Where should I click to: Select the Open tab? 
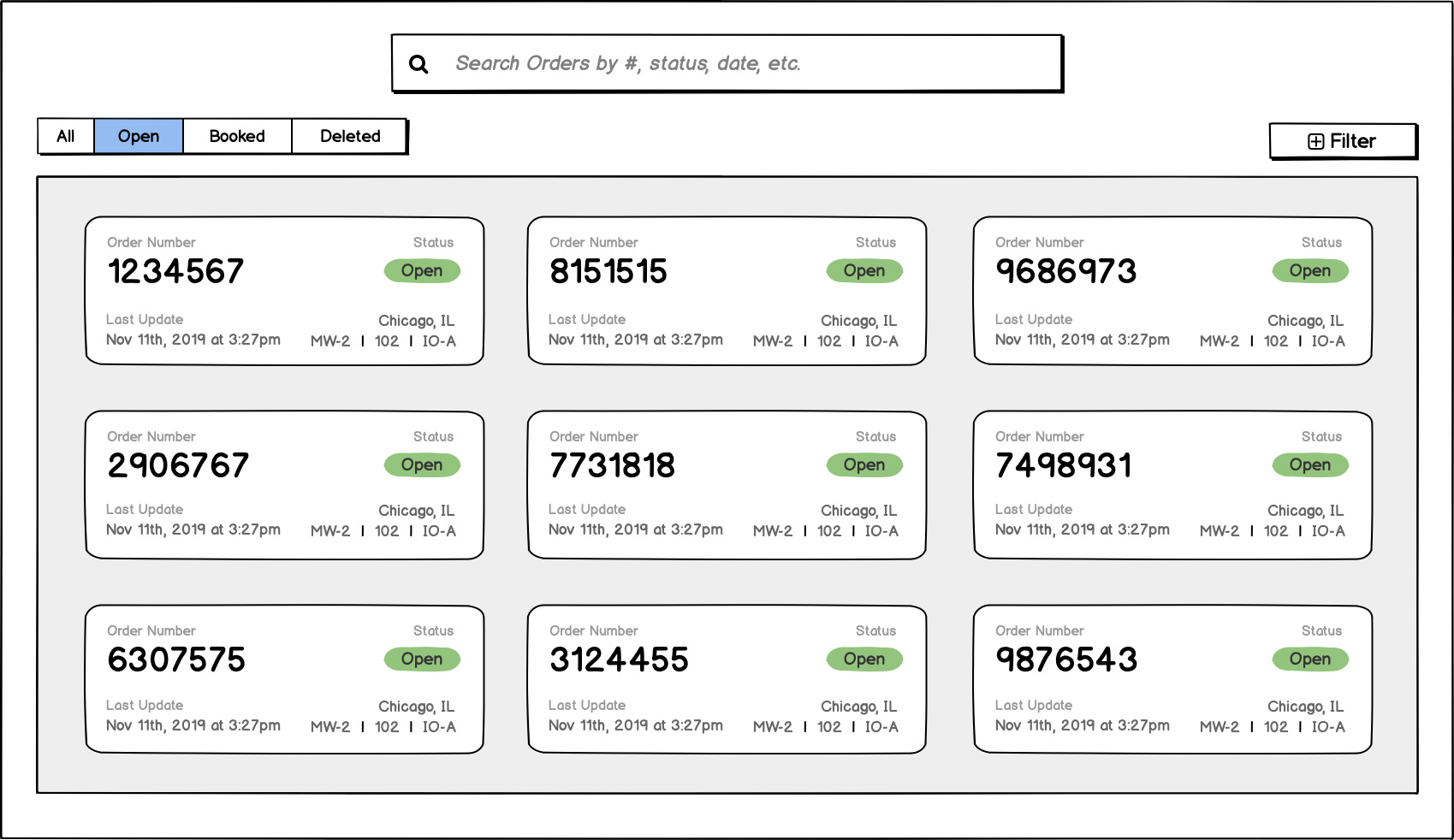139,136
